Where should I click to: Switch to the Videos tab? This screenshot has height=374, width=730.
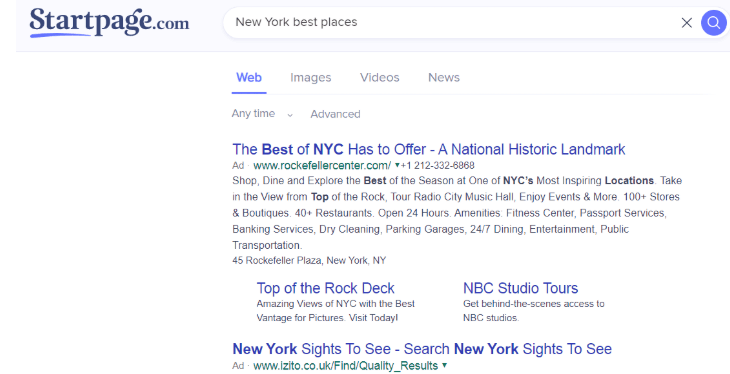coord(379,77)
